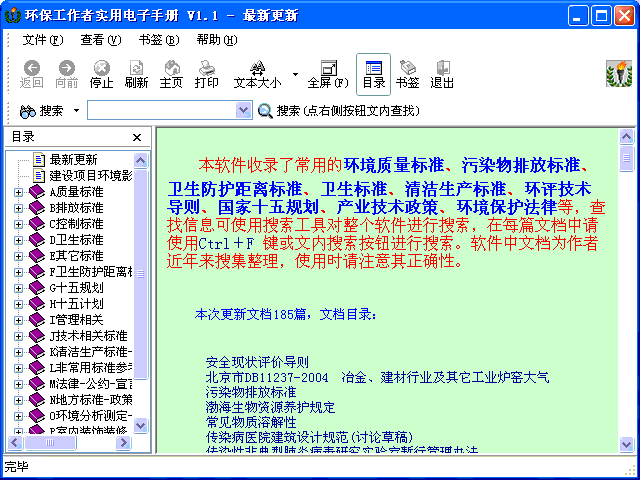Click the 刷新 (Refresh) toolbar icon

136,74
